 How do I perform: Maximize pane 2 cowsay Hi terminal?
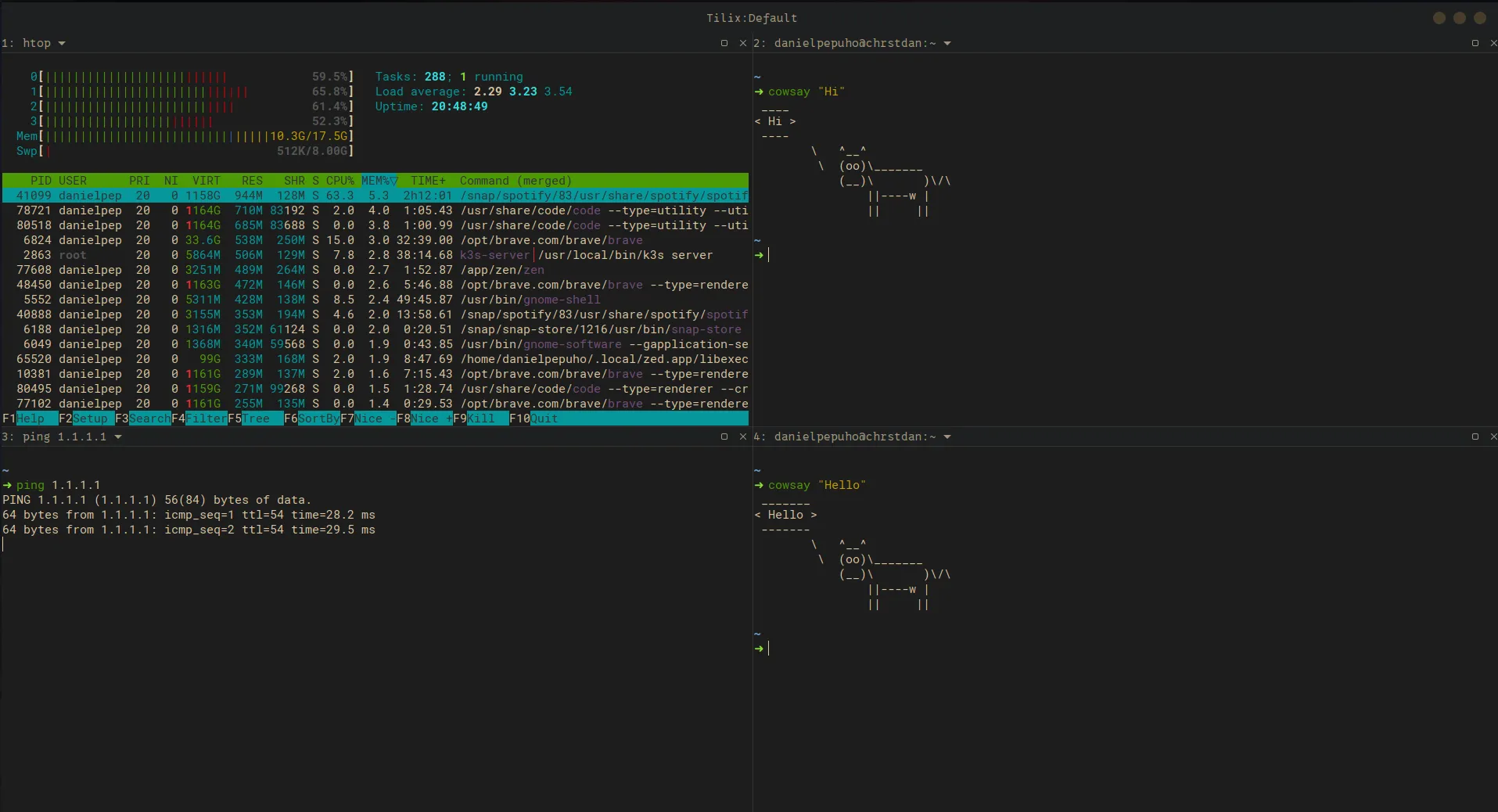(x=1475, y=43)
